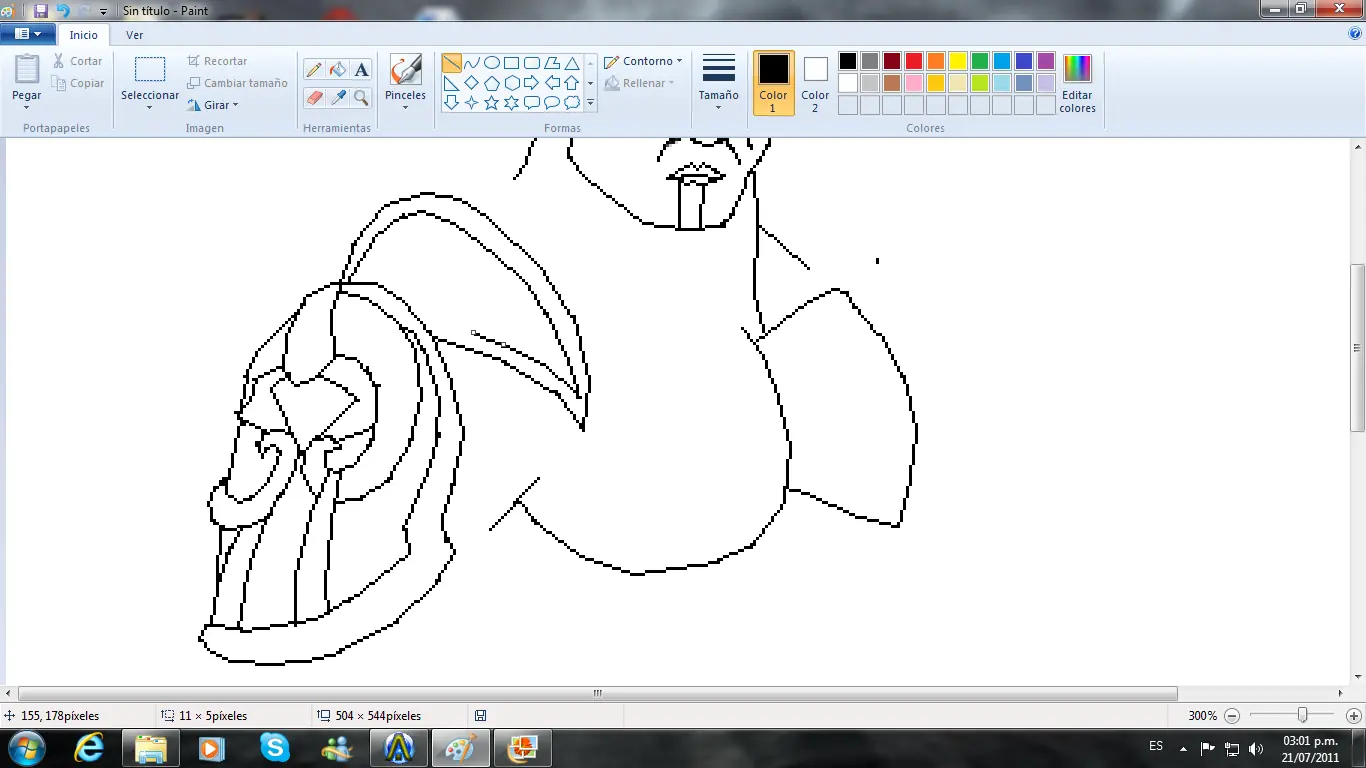This screenshot has height=768, width=1366.
Task: Click the vertical scrollbar thumb
Action: point(1357,348)
